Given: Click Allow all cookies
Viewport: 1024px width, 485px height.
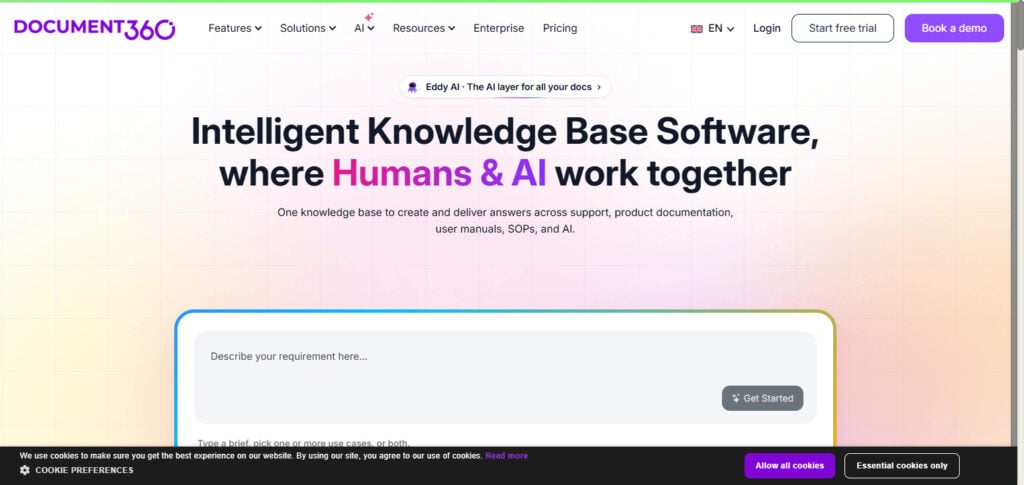Looking at the screenshot, I should click(x=790, y=466).
